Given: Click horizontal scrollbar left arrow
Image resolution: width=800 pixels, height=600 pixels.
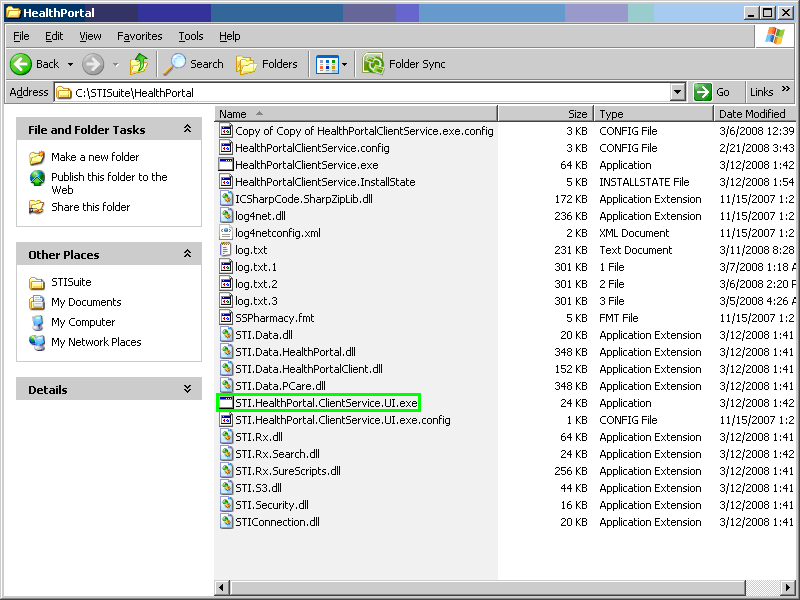Looking at the screenshot, I should 221,587.
